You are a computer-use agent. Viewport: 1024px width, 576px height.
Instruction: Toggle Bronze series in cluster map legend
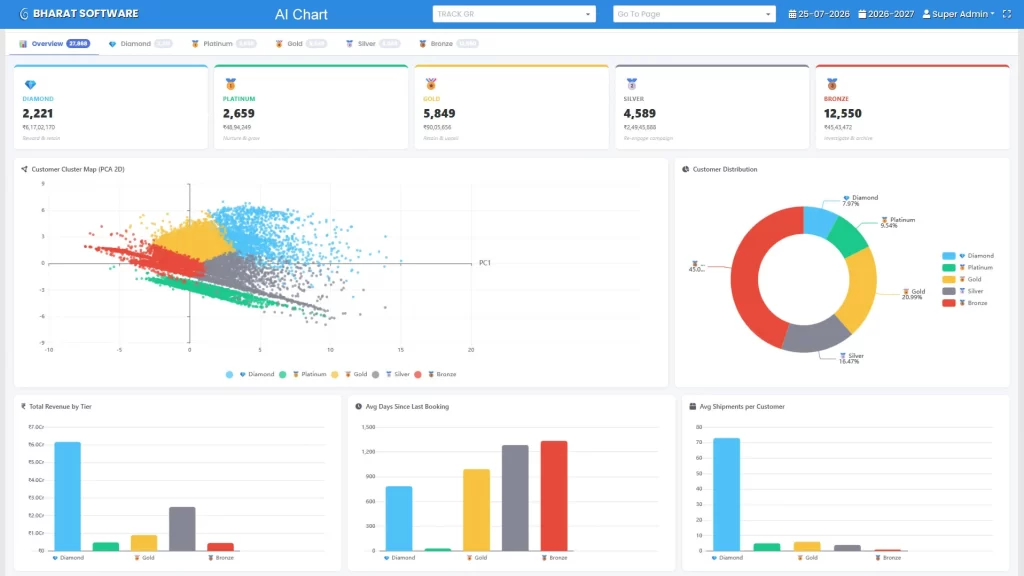(x=436, y=374)
